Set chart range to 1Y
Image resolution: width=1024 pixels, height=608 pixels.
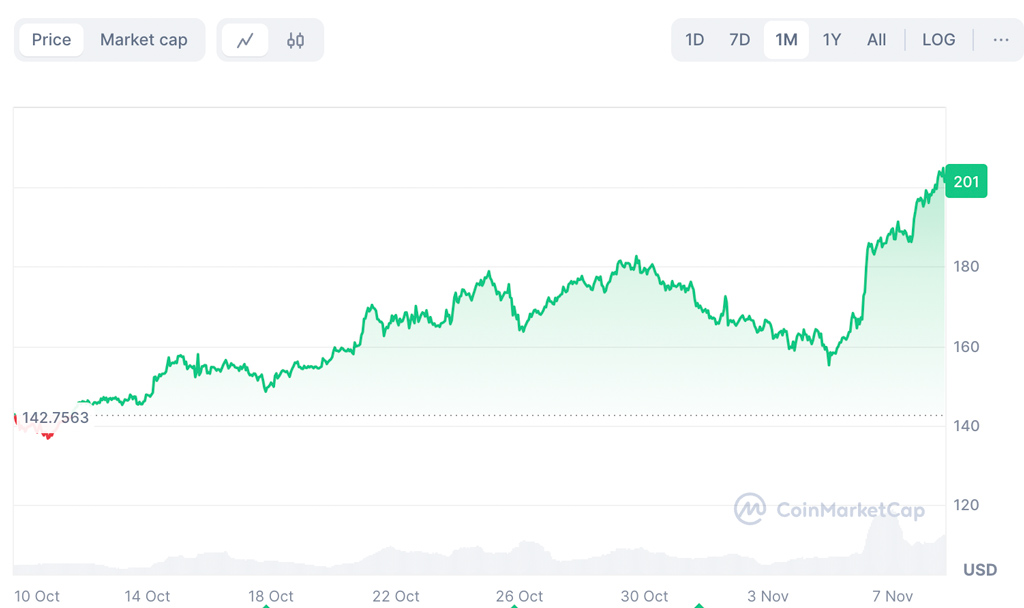[831, 40]
